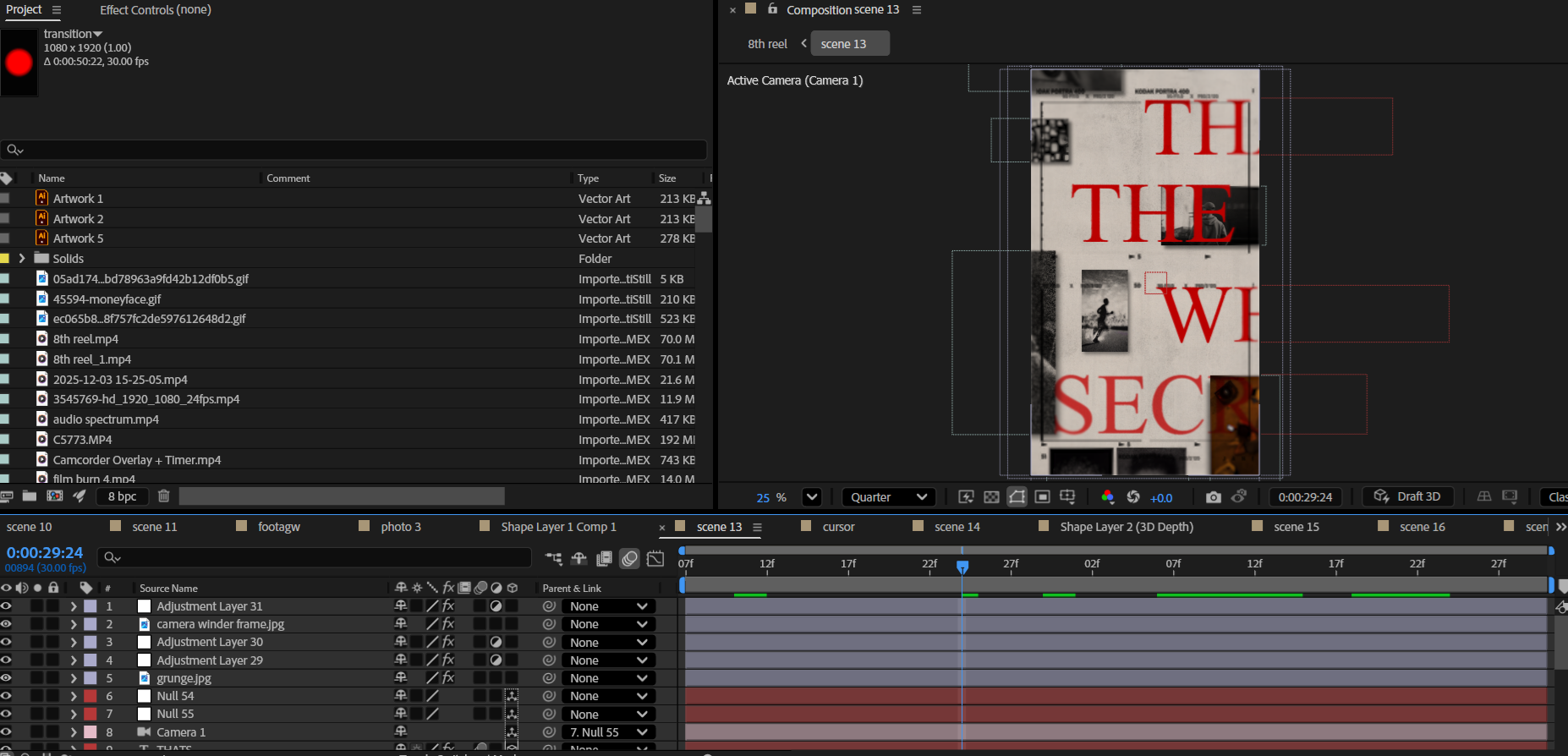Toggle the transparency grid icon

(x=991, y=497)
